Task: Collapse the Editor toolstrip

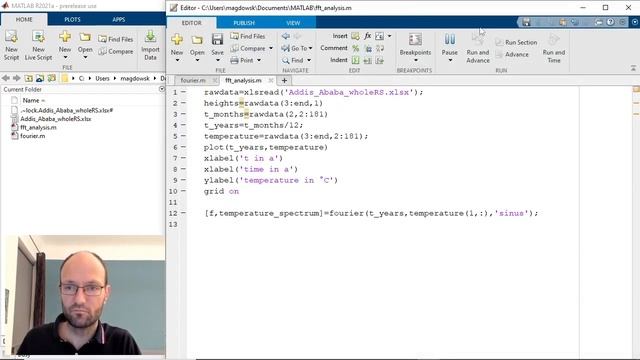Action: [633, 68]
